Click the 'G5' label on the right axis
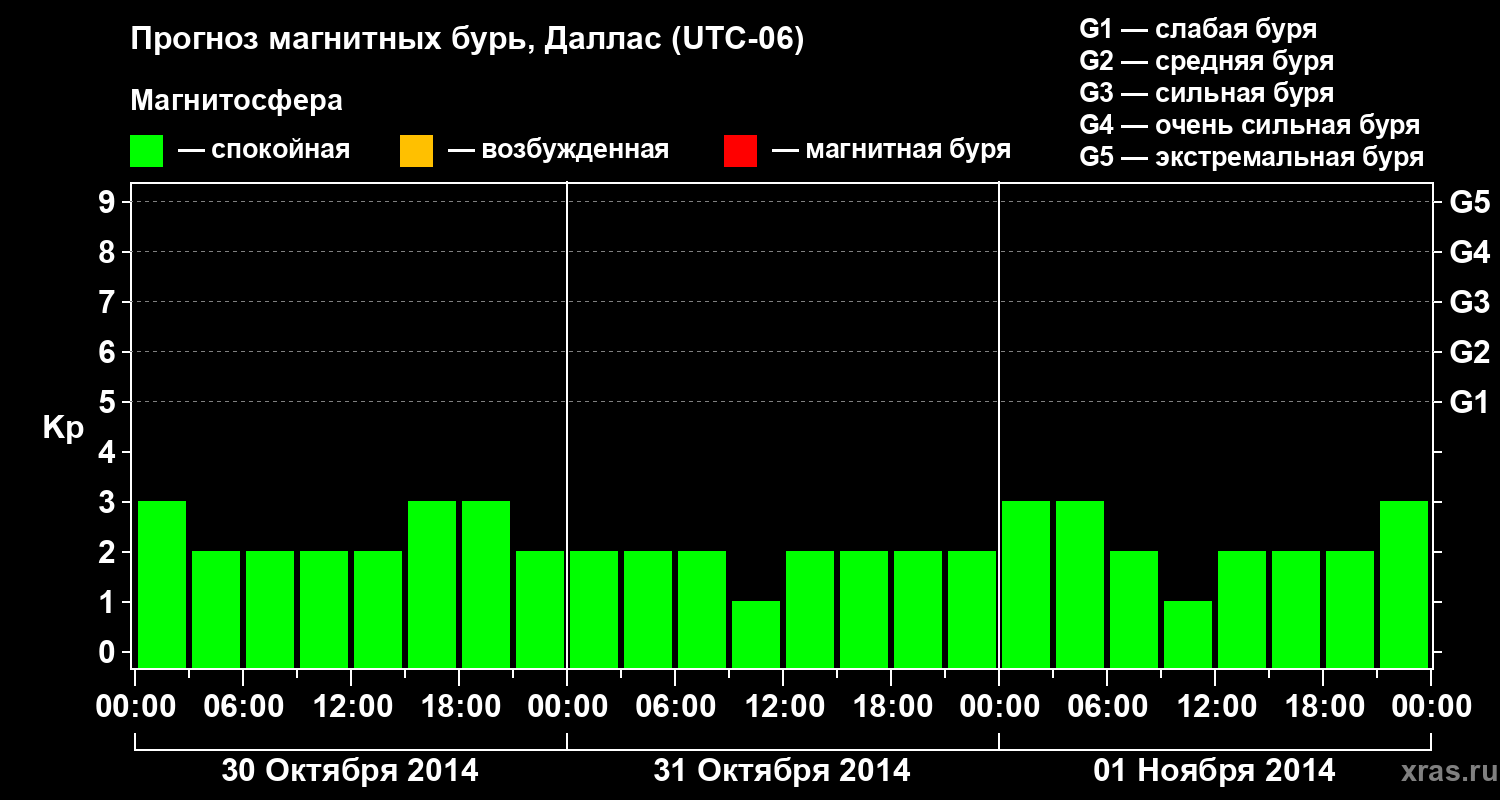This screenshot has height=800, width=1500. click(1469, 202)
